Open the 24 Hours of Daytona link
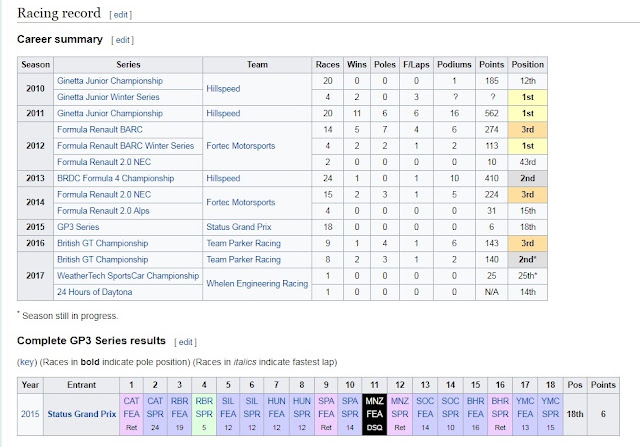Image resolution: width=640 pixels, height=447 pixels. (95, 292)
